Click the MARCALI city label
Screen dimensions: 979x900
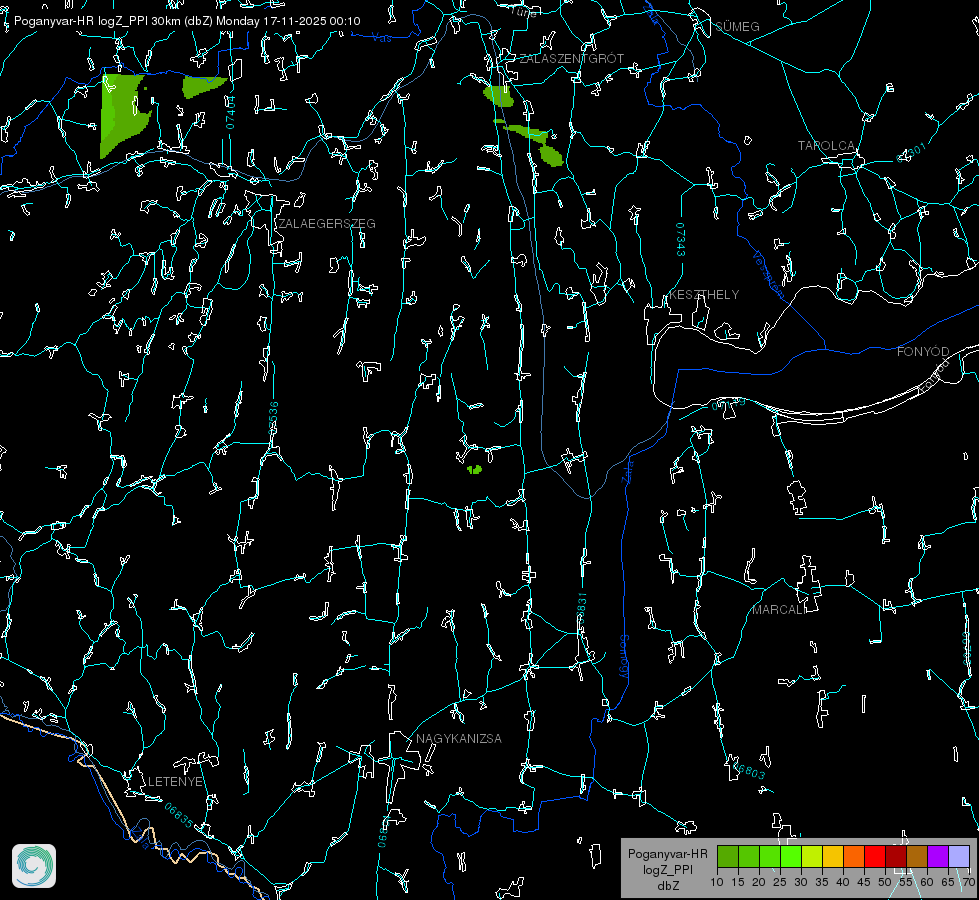[x=779, y=610]
